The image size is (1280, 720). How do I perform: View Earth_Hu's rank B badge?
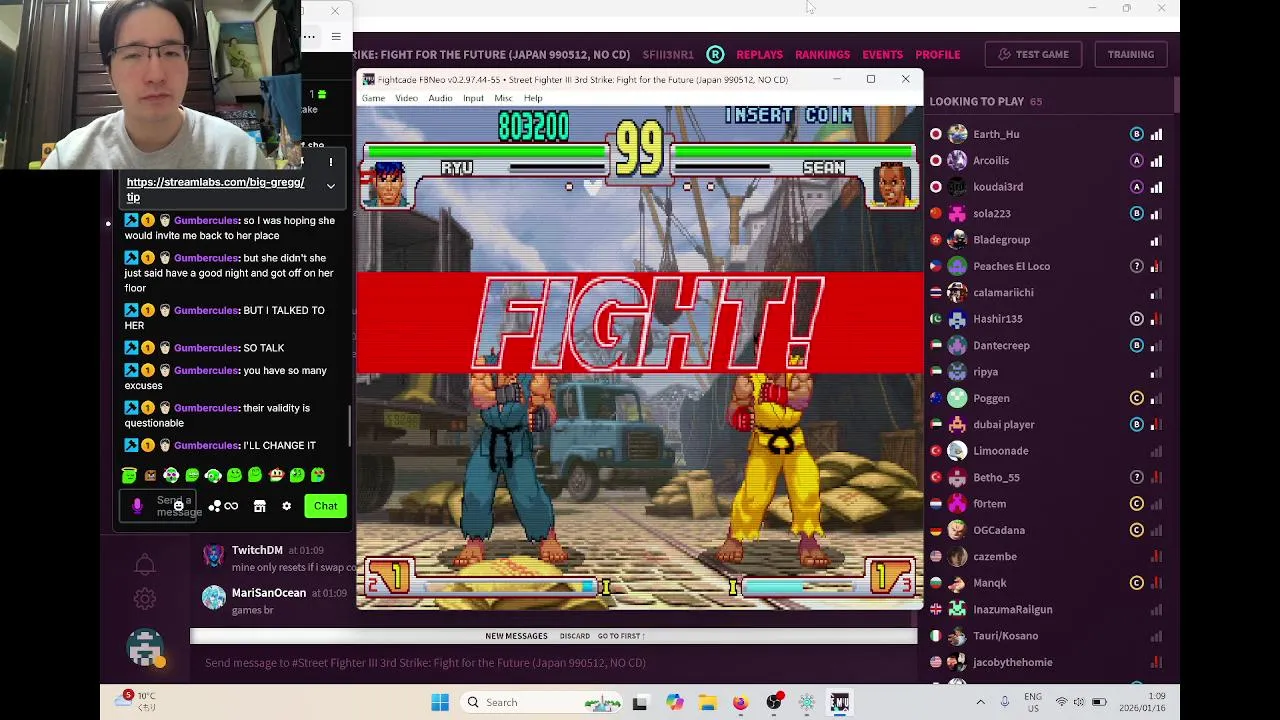click(1136, 134)
